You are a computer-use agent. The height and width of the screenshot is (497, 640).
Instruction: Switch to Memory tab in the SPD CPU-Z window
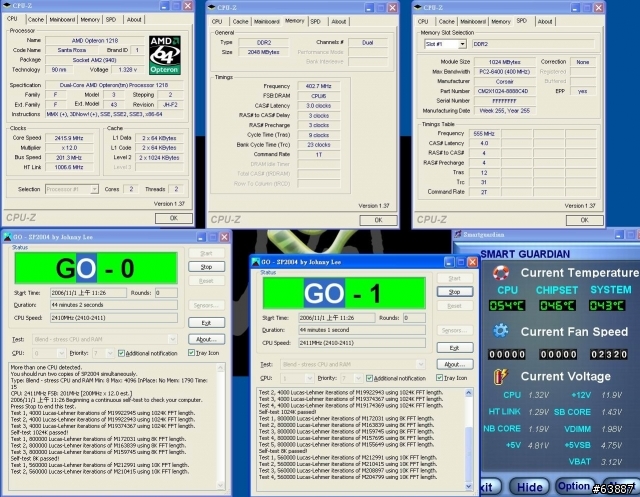[501, 22]
